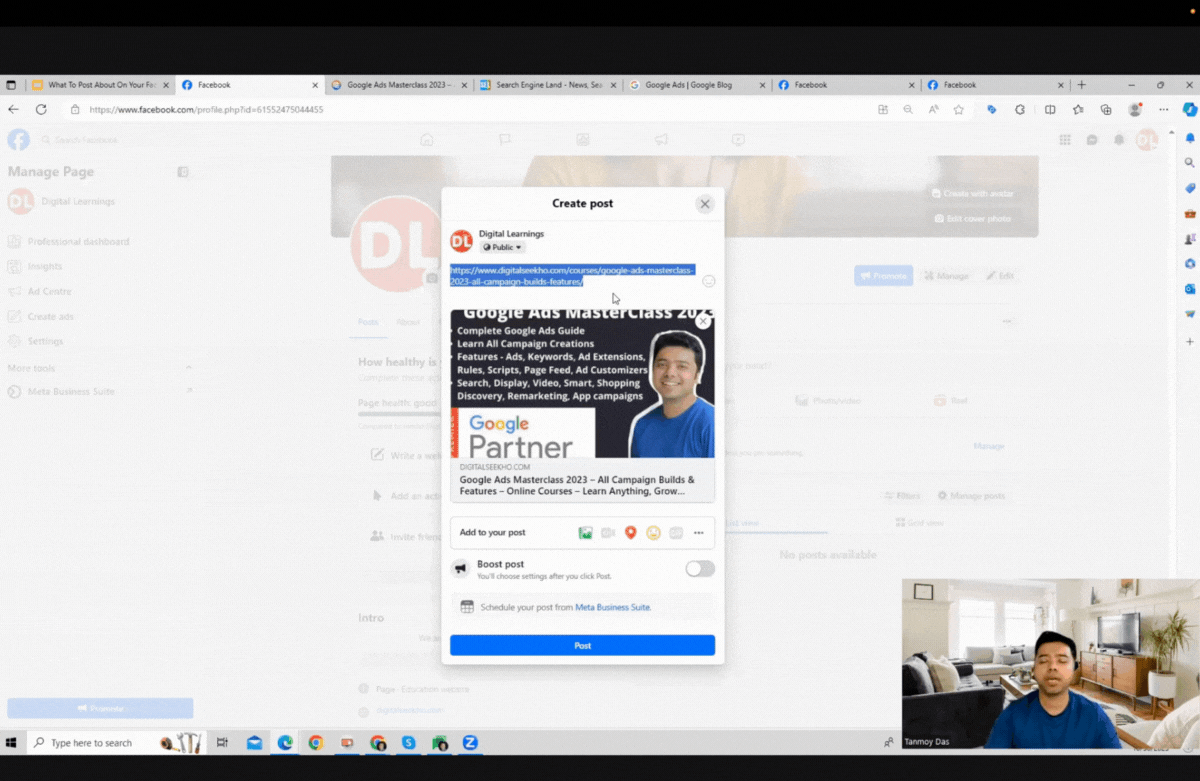Add feeling/activity smiley to post
Viewport: 1200px width, 781px height.
653,533
